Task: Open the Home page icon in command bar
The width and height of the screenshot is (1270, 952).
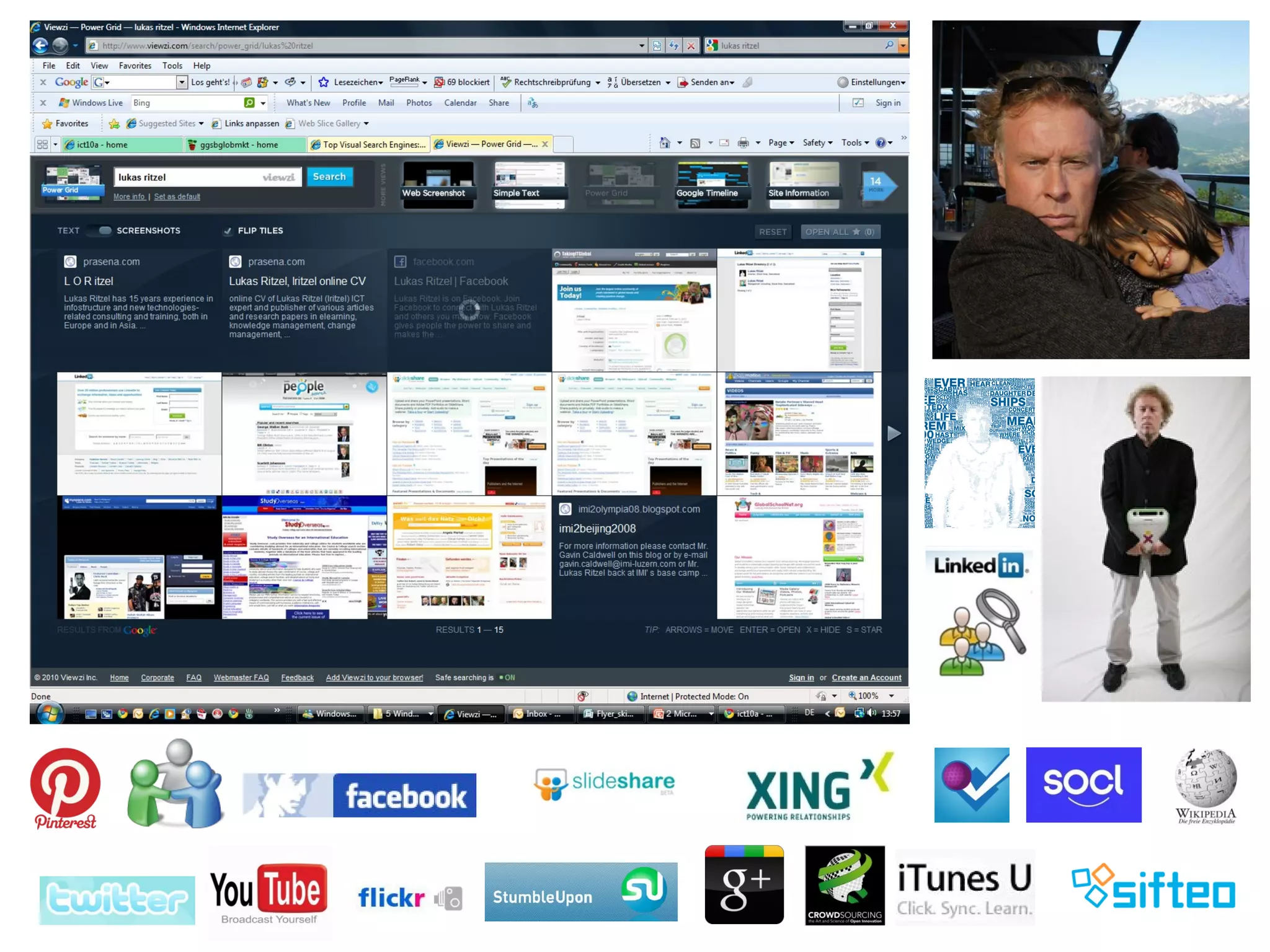Action: tap(664, 143)
